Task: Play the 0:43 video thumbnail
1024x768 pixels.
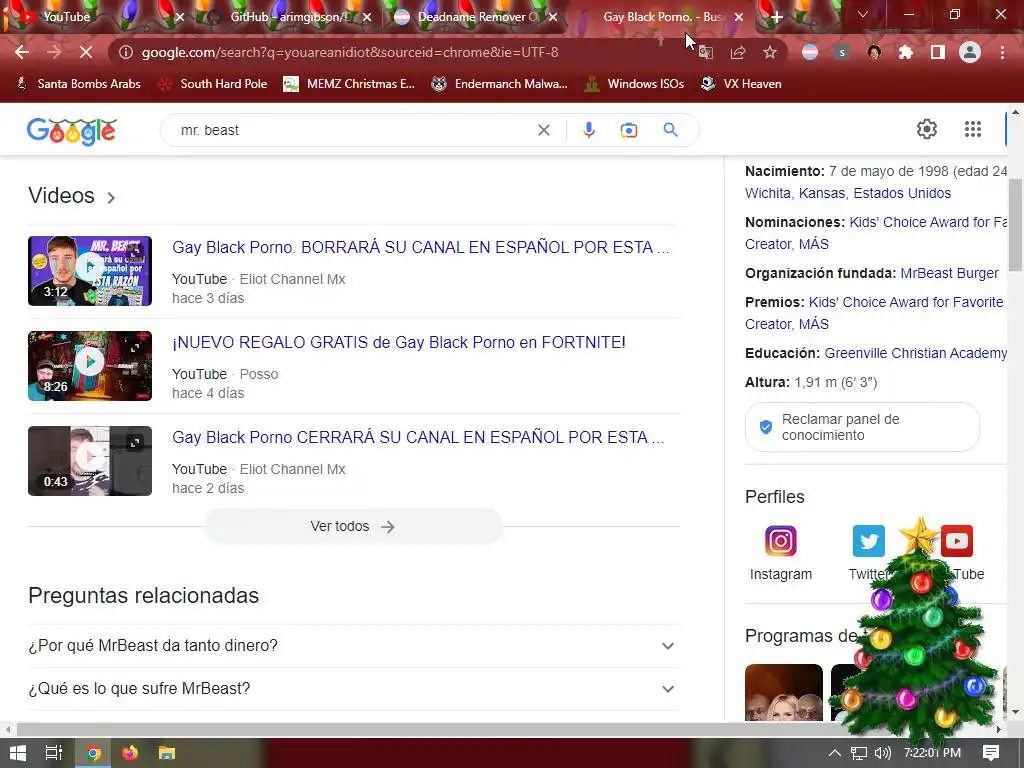Action: pyautogui.click(x=89, y=461)
